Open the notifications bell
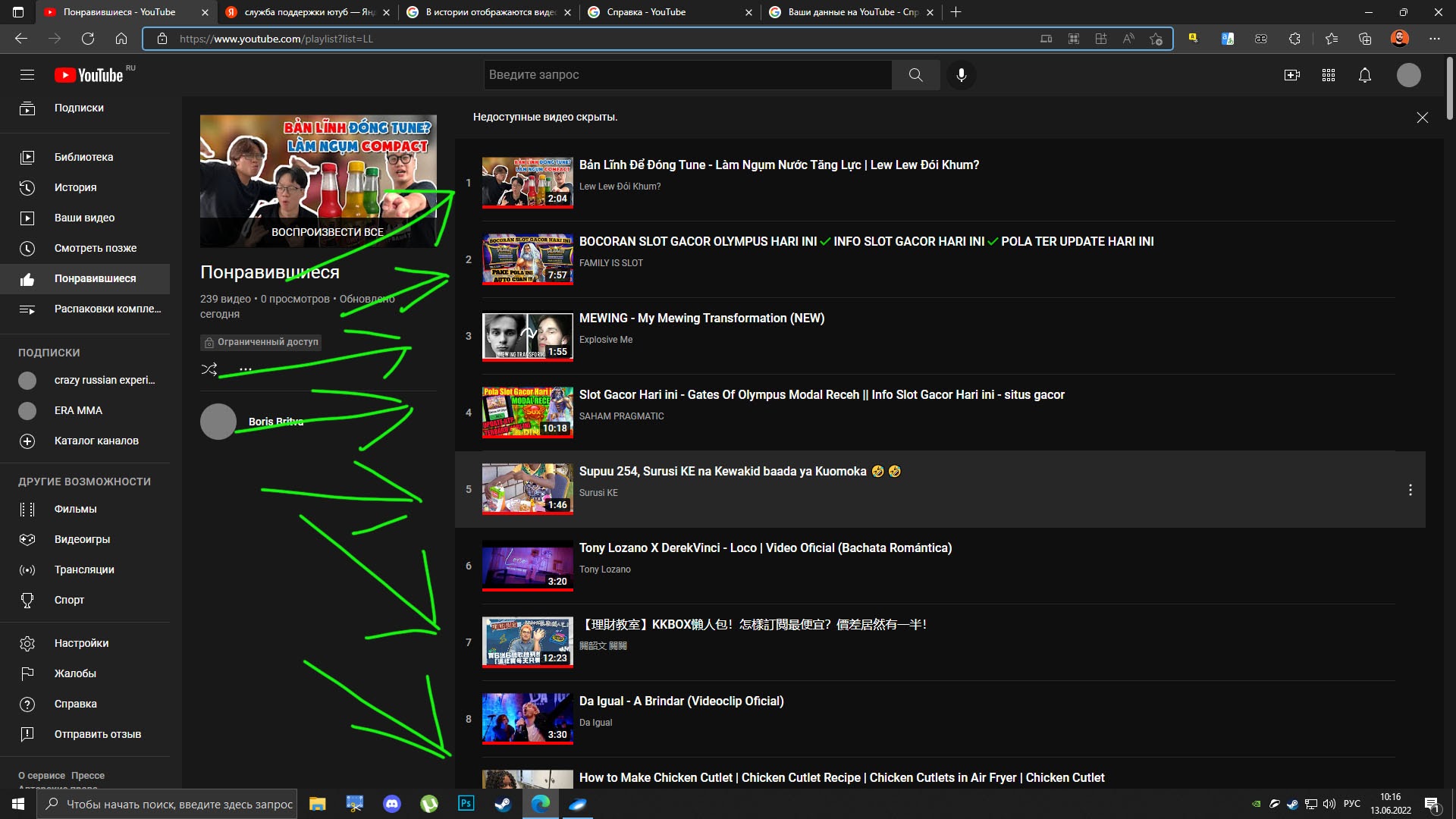Viewport: 1456px width, 819px height. pos(1365,75)
